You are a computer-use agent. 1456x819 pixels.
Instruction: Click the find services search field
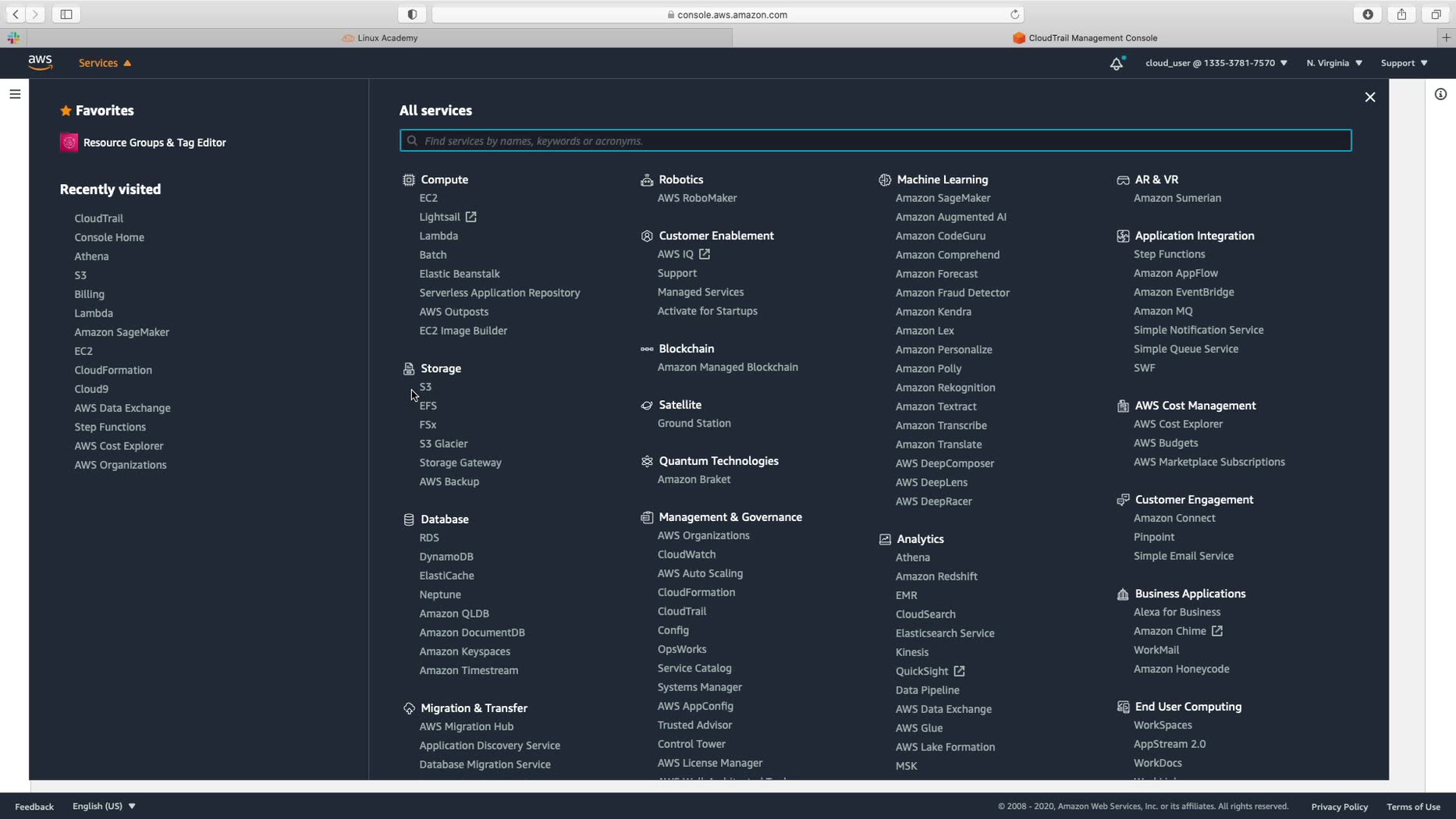tap(875, 140)
